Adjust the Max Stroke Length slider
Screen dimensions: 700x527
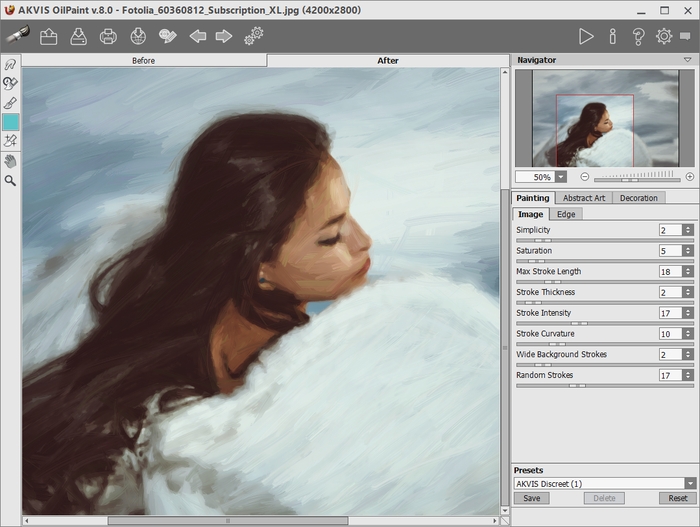[x=605, y=282]
